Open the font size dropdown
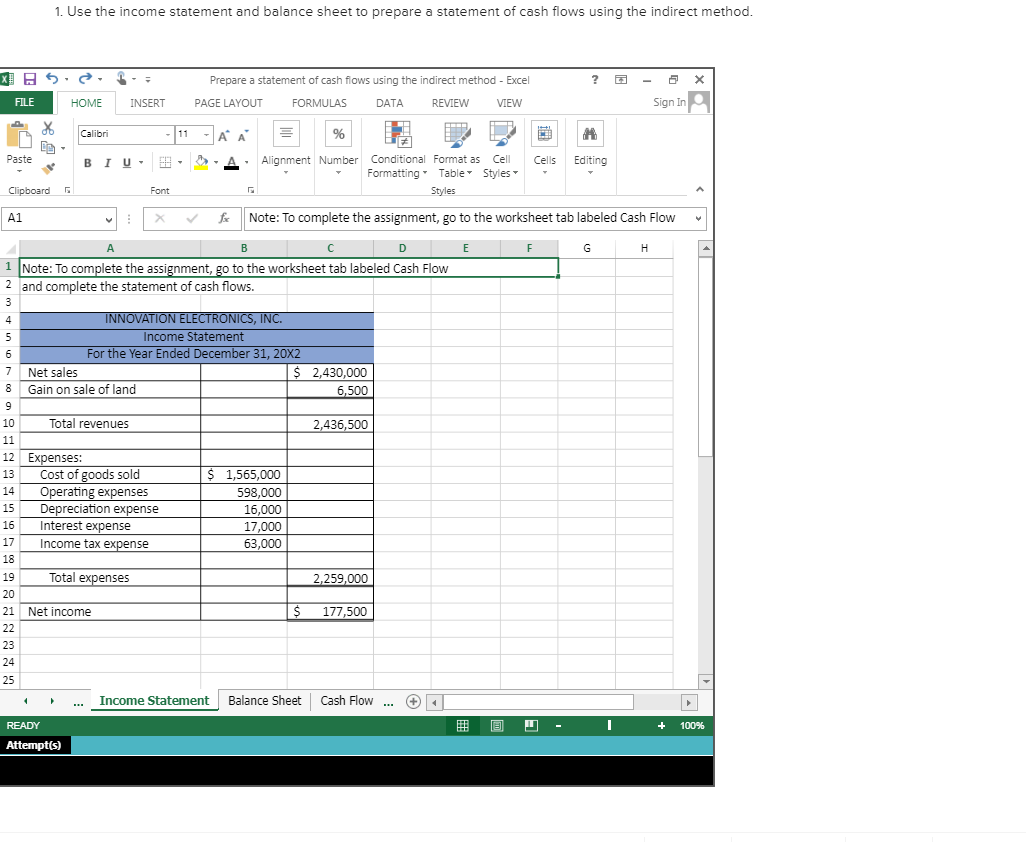1026x842 pixels. [x=208, y=134]
